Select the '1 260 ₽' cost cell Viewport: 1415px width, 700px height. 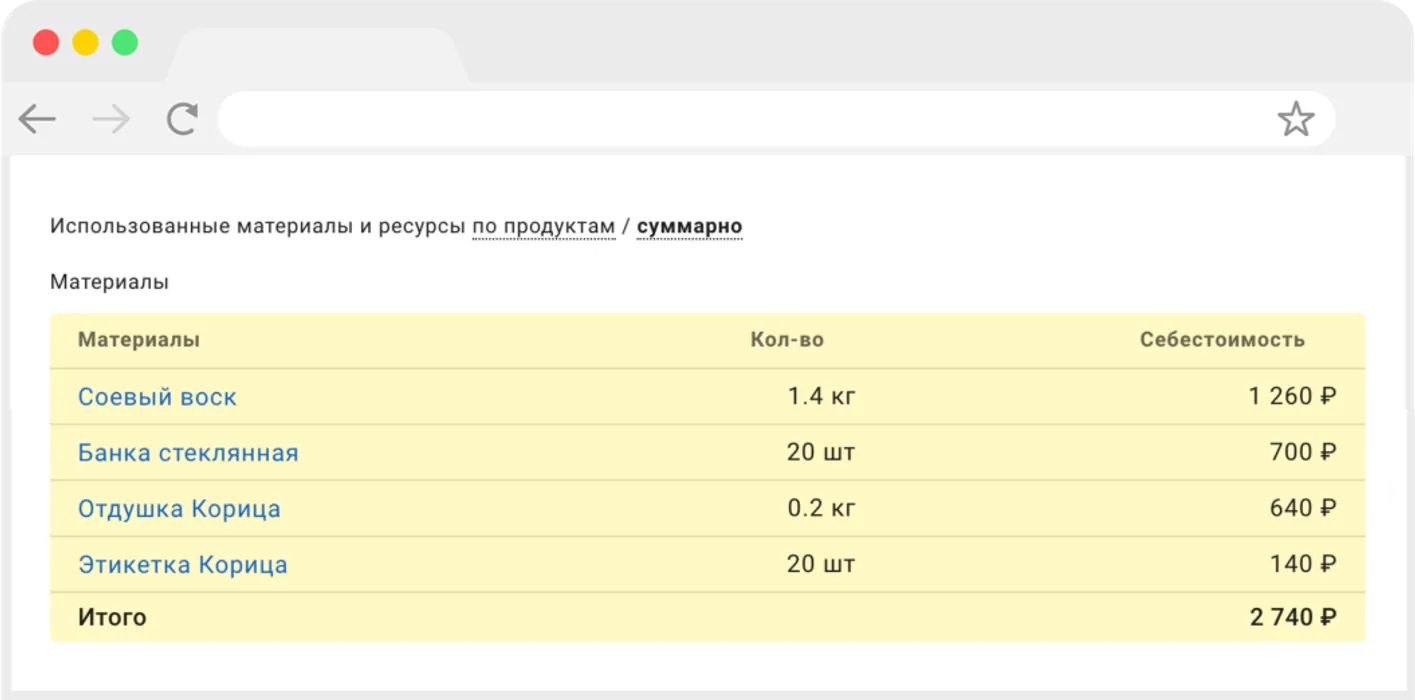[x=1292, y=397]
